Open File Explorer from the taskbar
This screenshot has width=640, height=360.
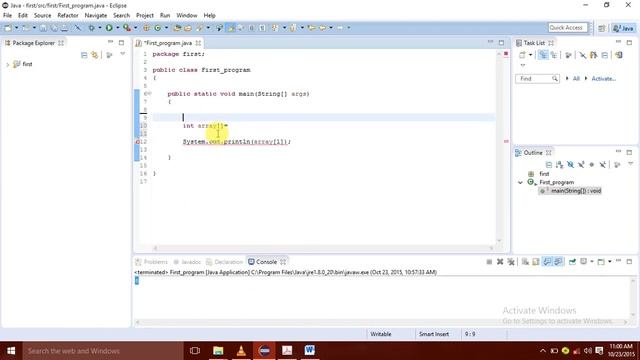tap(218, 351)
